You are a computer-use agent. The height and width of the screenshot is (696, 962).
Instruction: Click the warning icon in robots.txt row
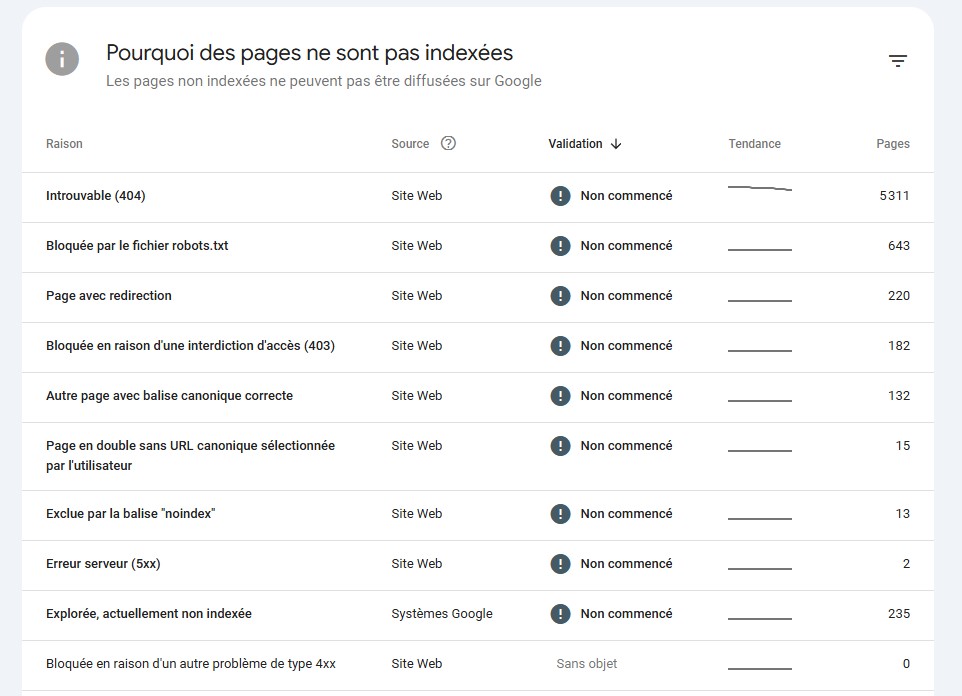click(560, 246)
